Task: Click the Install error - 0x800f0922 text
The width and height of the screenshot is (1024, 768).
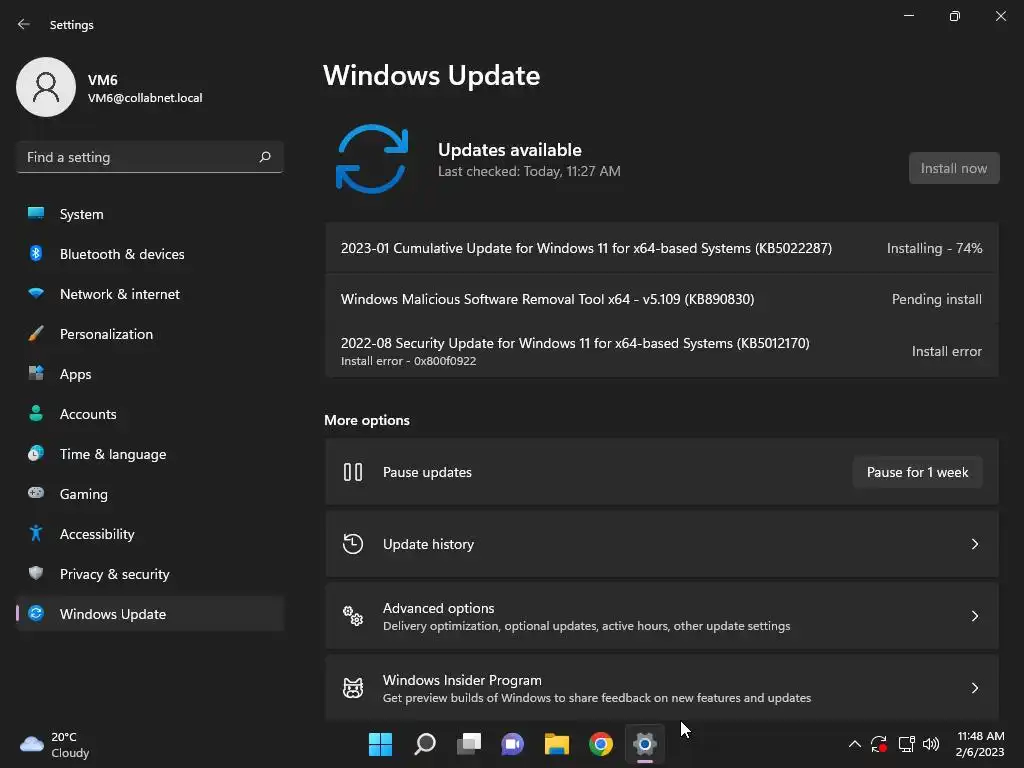Action: (408, 360)
